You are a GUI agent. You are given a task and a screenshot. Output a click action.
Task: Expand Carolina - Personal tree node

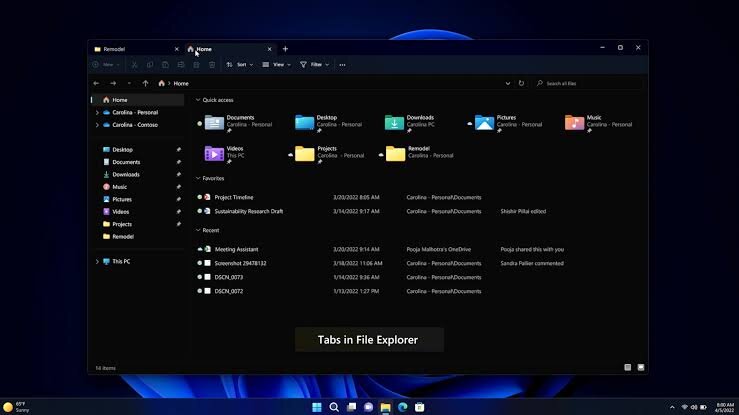pos(97,113)
